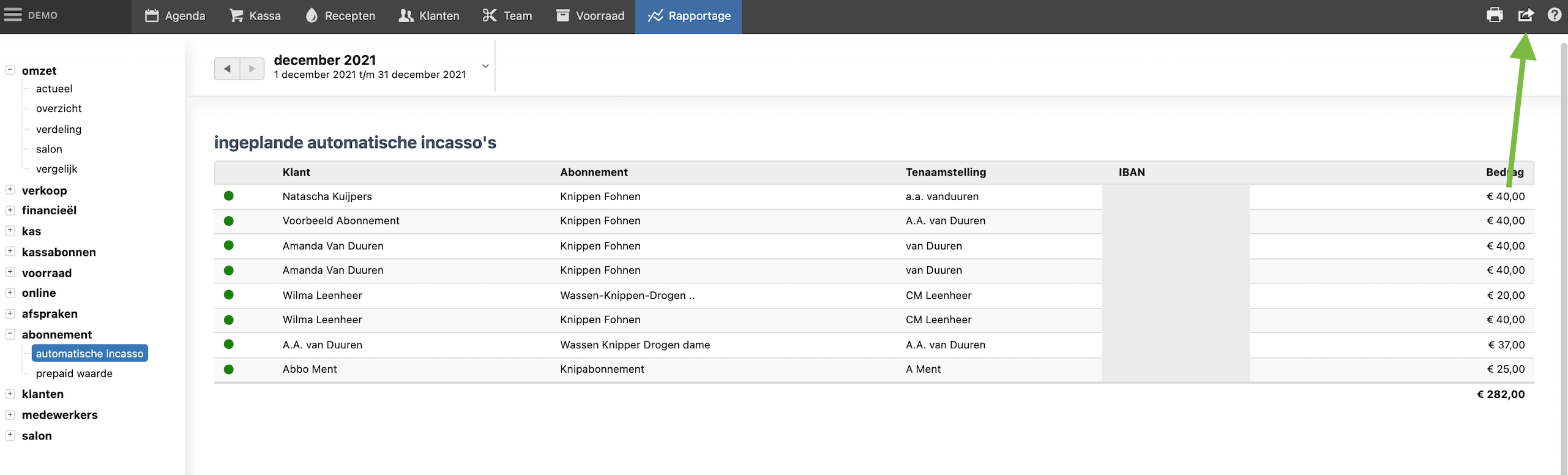Image resolution: width=1568 pixels, height=475 pixels.
Task: Select prepaid waarde report
Action: (x=74, y=373)
